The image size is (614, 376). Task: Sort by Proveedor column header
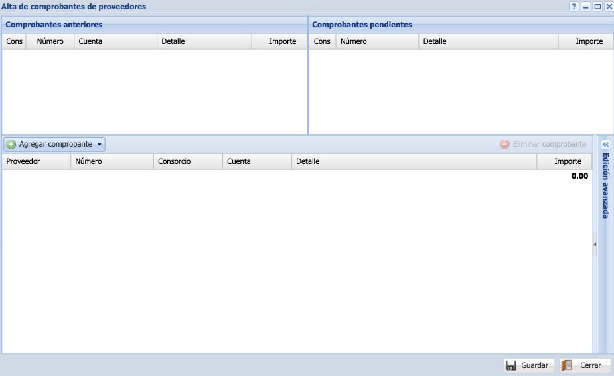(36, 161)
